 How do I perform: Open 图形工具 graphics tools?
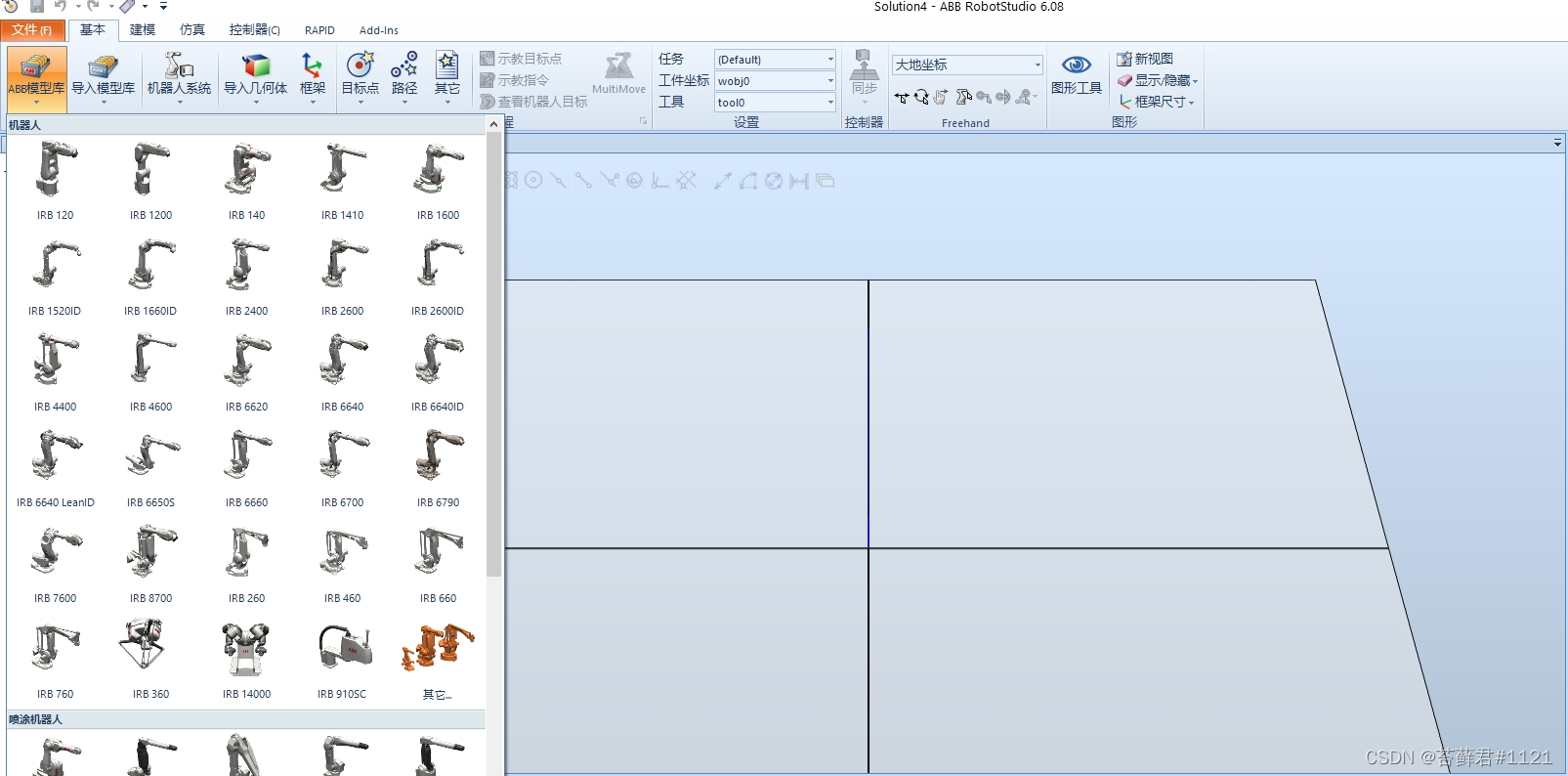[x=1077, y=75]
